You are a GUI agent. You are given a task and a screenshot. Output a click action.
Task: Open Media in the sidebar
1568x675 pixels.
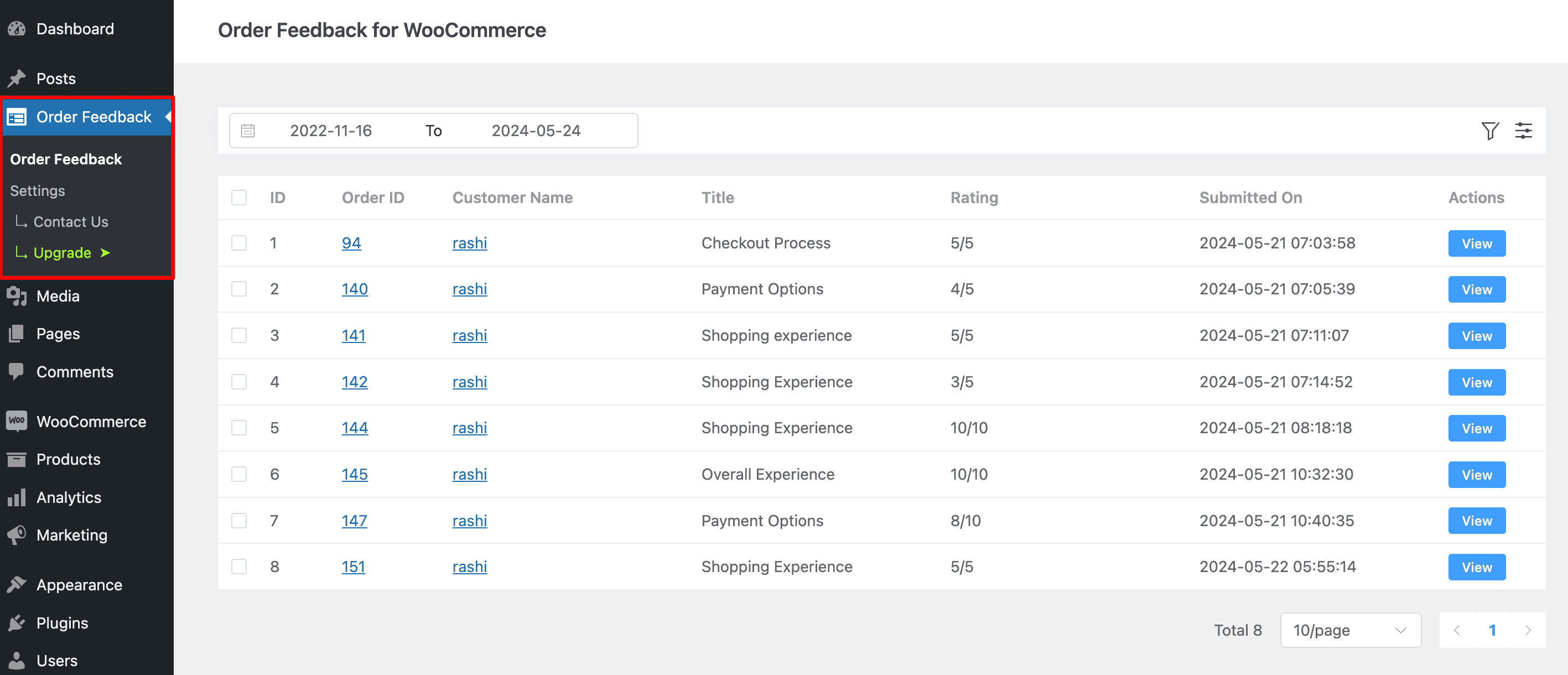tap(58, 296)
